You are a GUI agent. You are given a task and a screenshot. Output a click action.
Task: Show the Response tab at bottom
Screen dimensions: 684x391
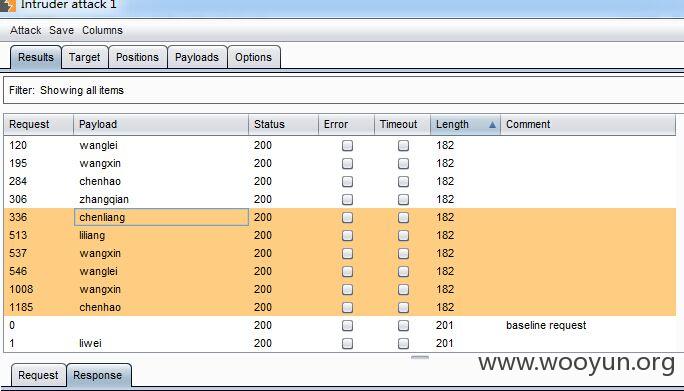[98, 375]
